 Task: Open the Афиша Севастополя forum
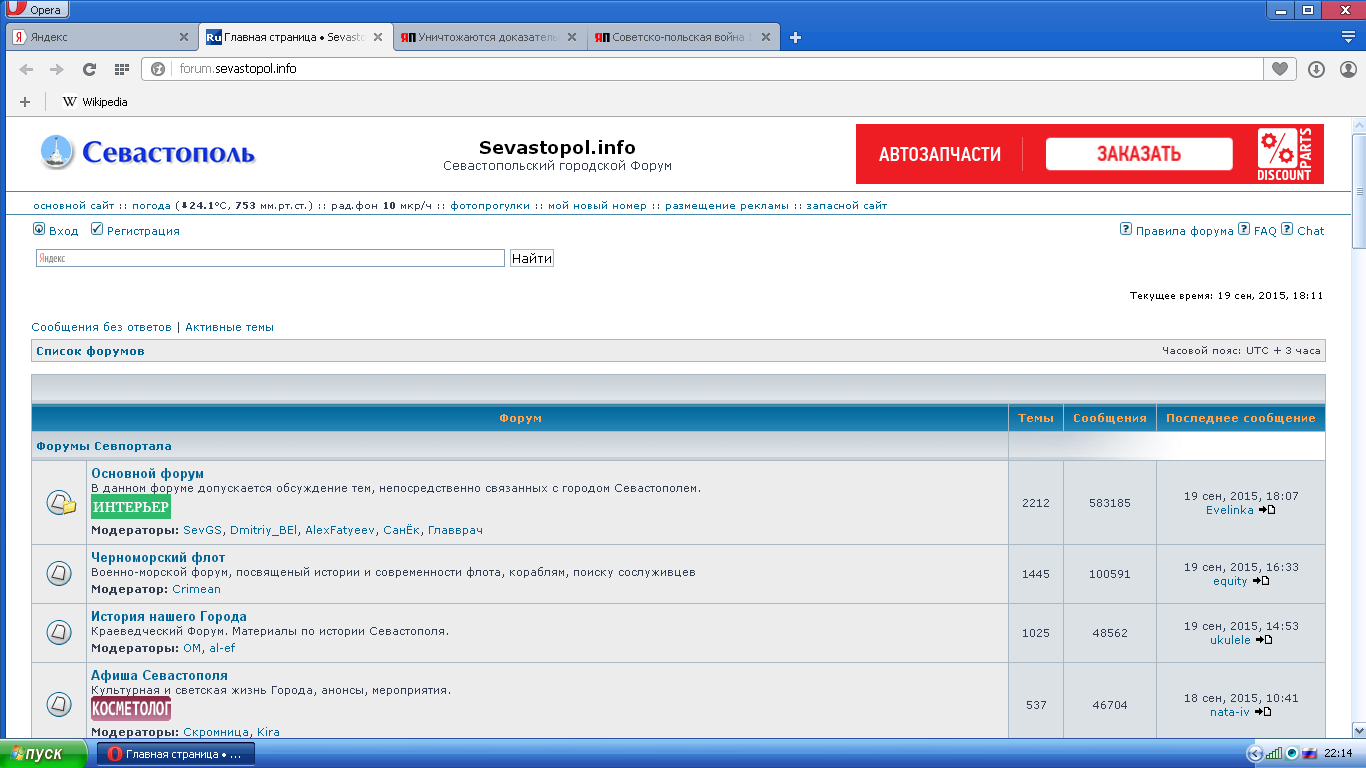(x=159, y=675)
